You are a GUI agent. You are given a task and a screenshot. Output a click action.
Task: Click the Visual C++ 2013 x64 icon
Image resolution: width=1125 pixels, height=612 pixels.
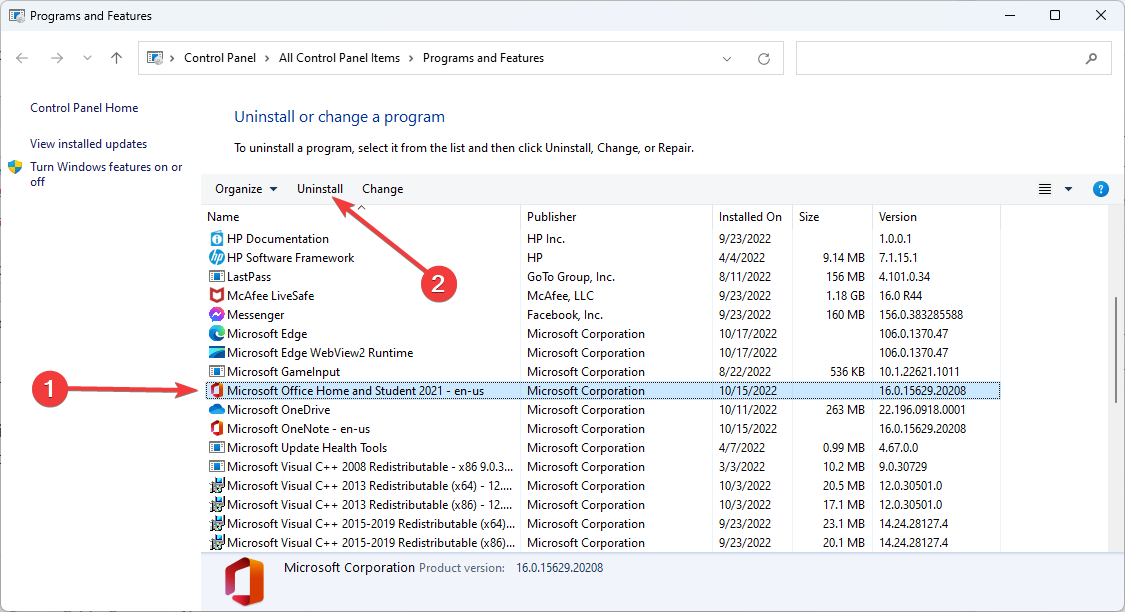point(216,486)
